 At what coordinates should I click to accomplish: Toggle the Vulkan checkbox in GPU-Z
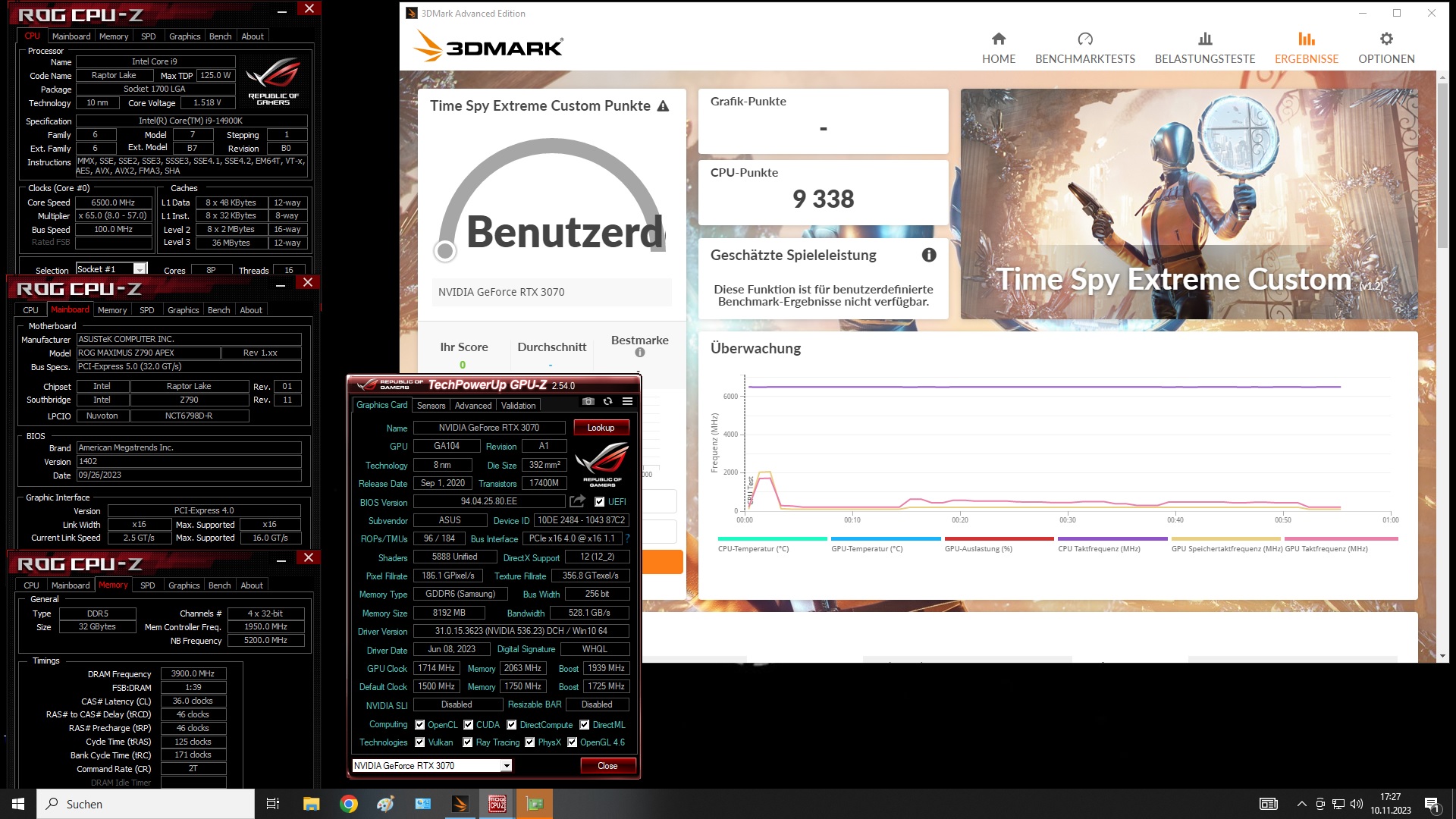(419, 742)
